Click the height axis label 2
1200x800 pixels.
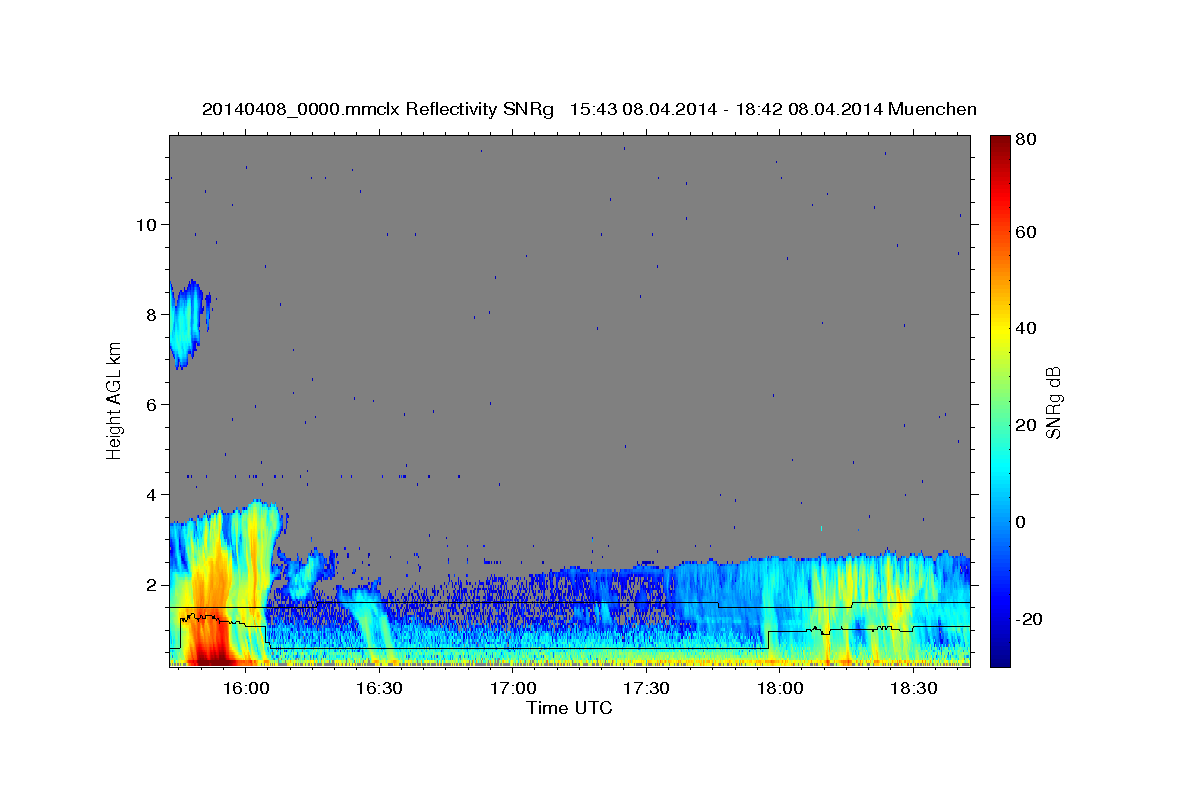tap(152, 584)
